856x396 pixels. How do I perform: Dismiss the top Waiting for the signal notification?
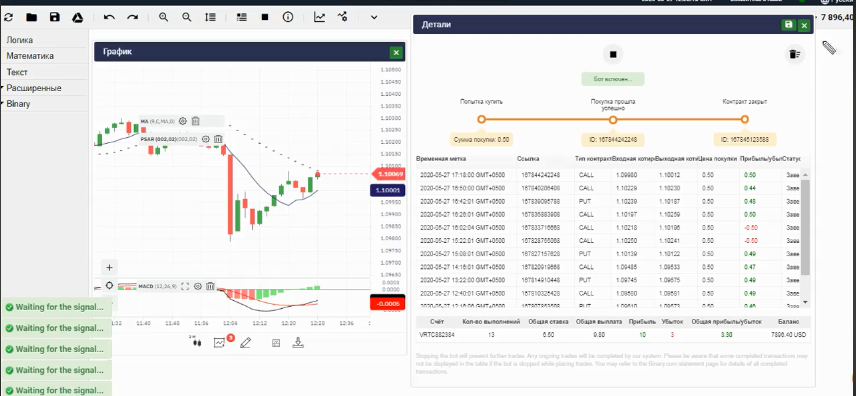(57, 308)
